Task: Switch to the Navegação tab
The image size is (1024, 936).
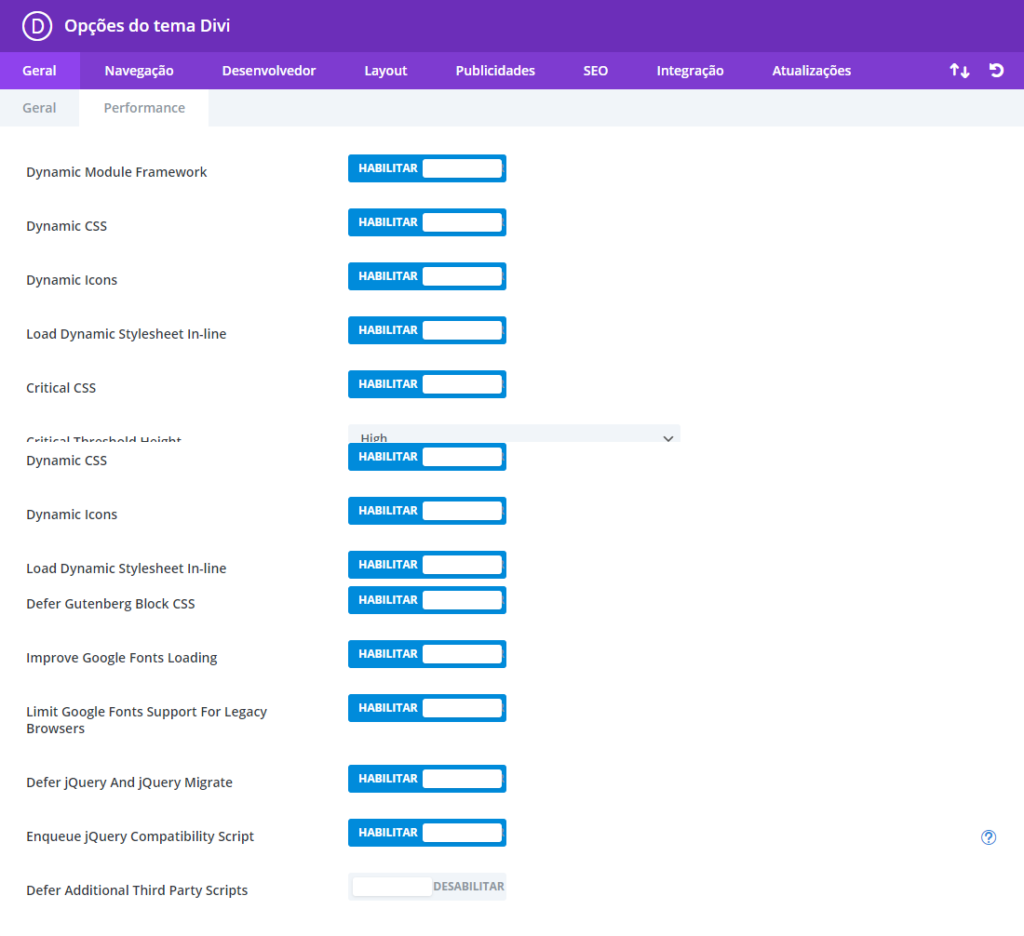Action: (x=139, y=71)
